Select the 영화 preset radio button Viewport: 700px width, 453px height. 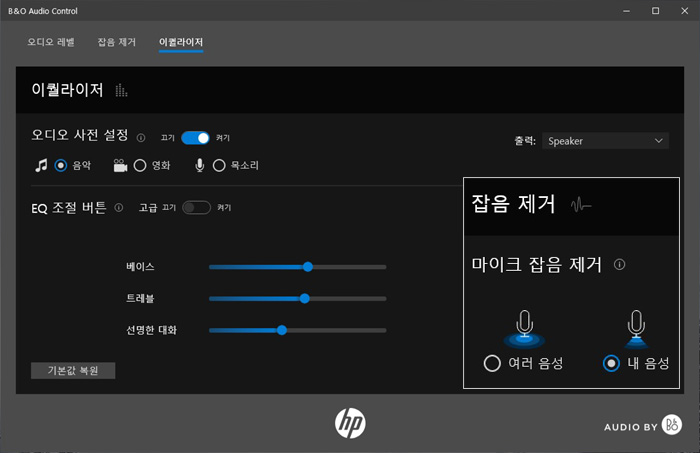(140, 166)
